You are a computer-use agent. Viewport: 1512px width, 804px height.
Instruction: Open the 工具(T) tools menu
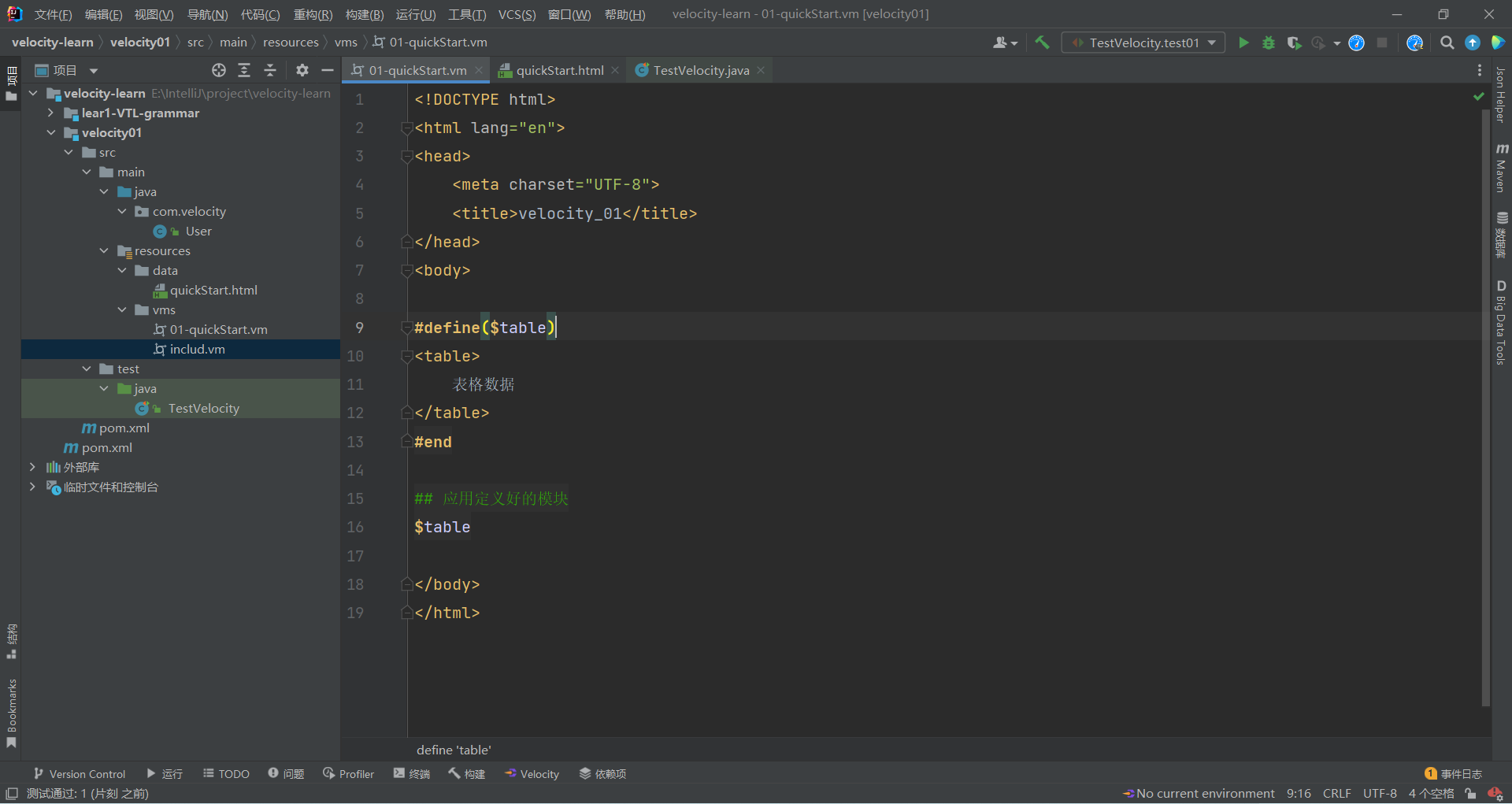(467, 14)
